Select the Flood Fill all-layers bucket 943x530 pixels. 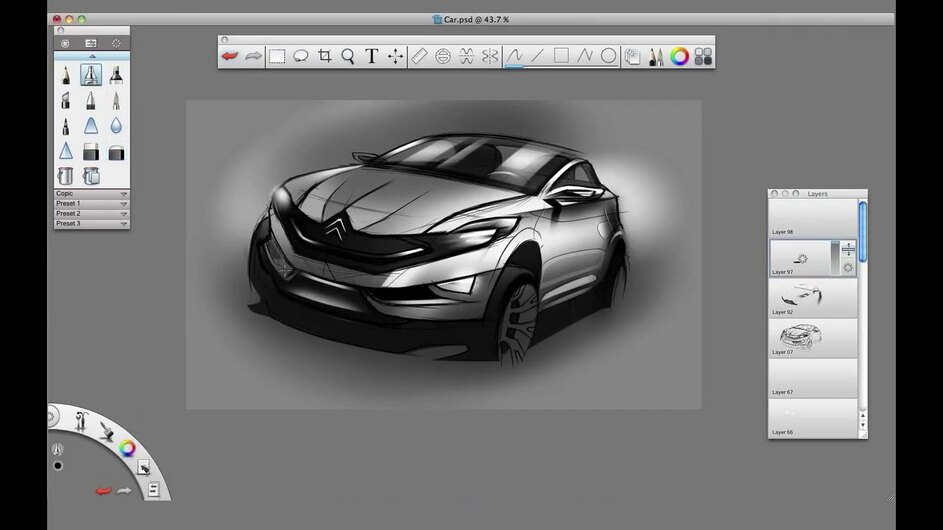[x=91, y=176]
